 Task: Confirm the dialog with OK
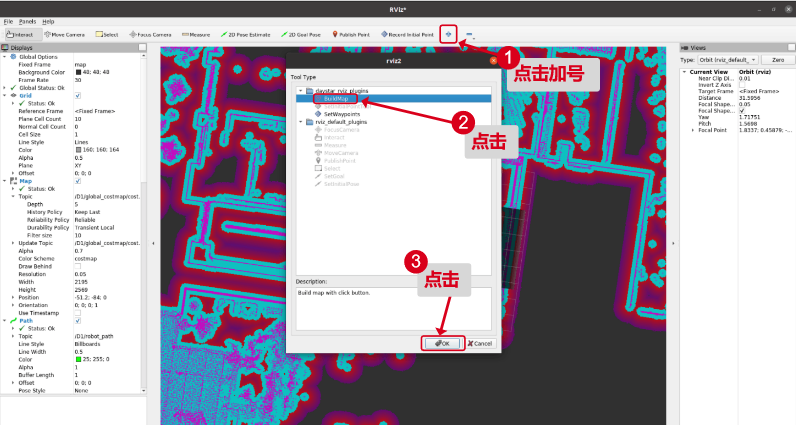pyautogui.click(x=442, y=344)
